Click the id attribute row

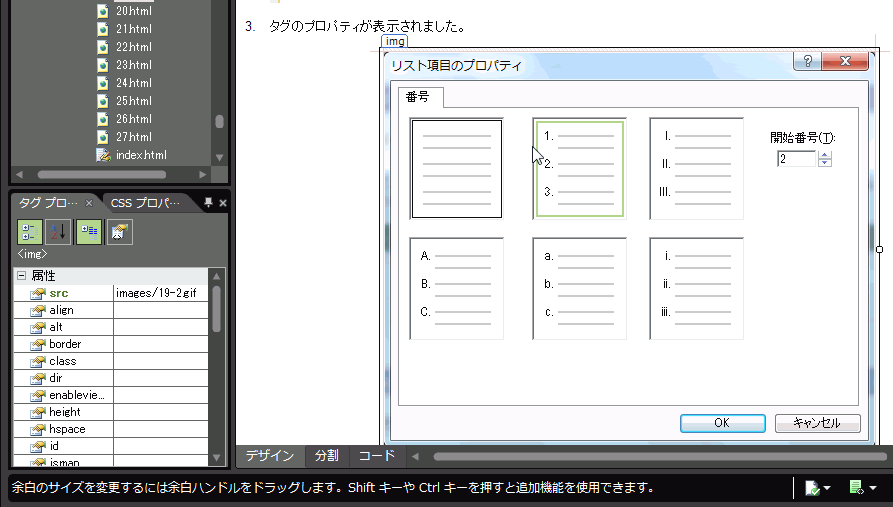pyautogui.click(x=111, y=447)
